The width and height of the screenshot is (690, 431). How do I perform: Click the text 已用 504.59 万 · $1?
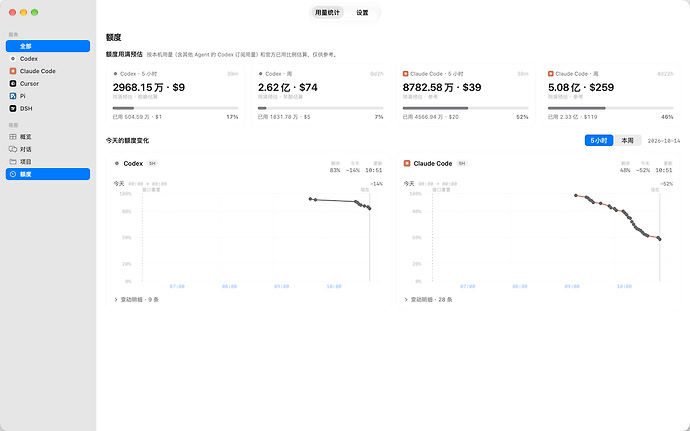click(137, 117)
